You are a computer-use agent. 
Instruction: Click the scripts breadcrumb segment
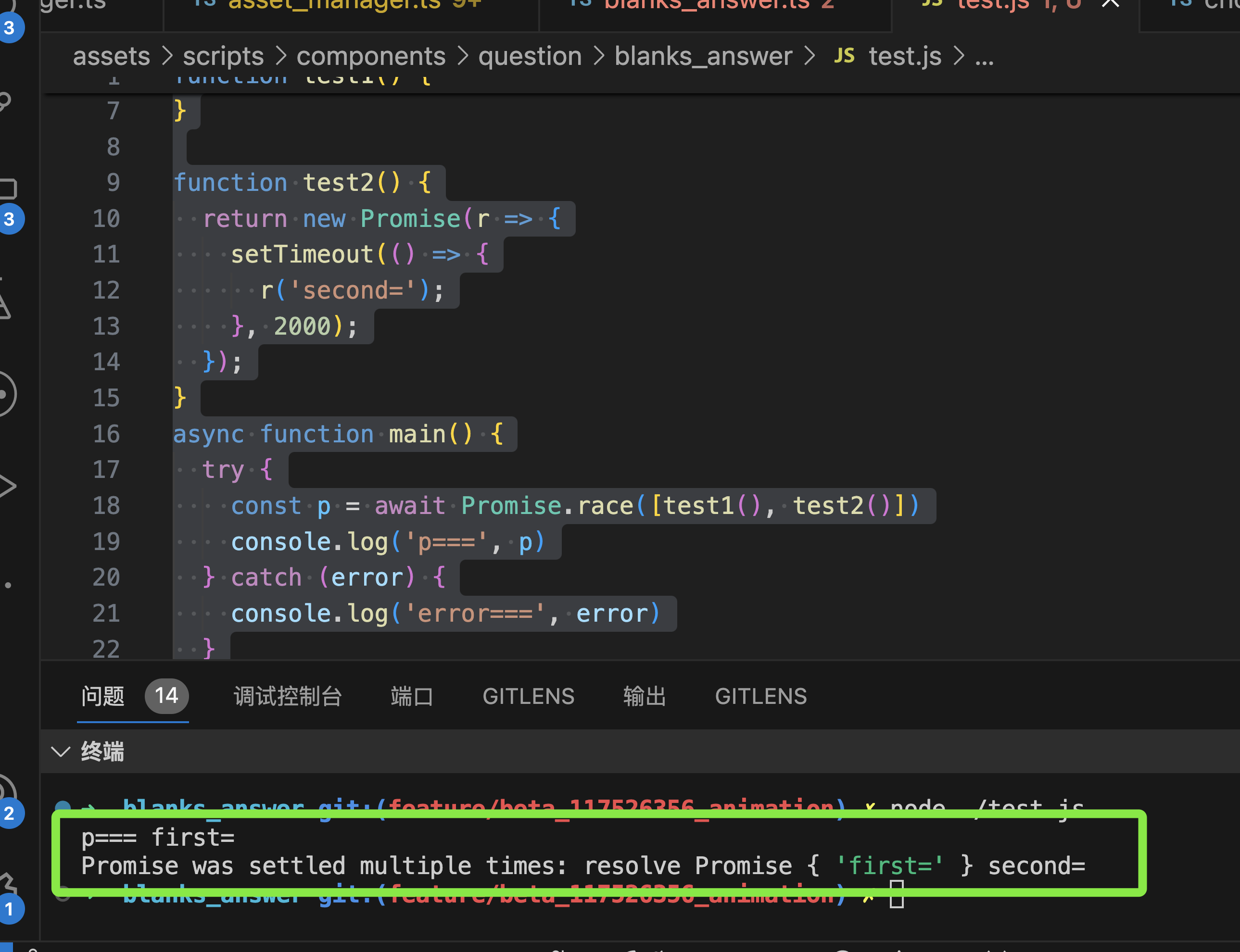[x=223, y=57]
